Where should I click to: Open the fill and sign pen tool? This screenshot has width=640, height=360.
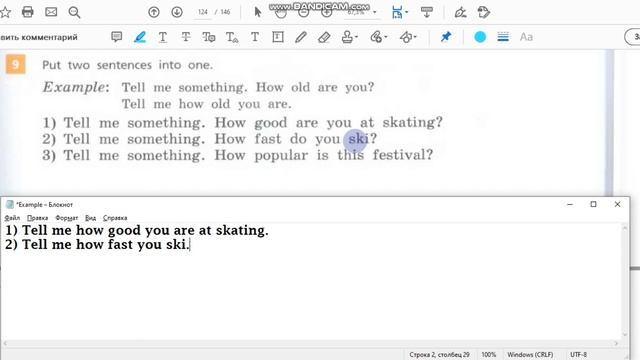(460, 12)
